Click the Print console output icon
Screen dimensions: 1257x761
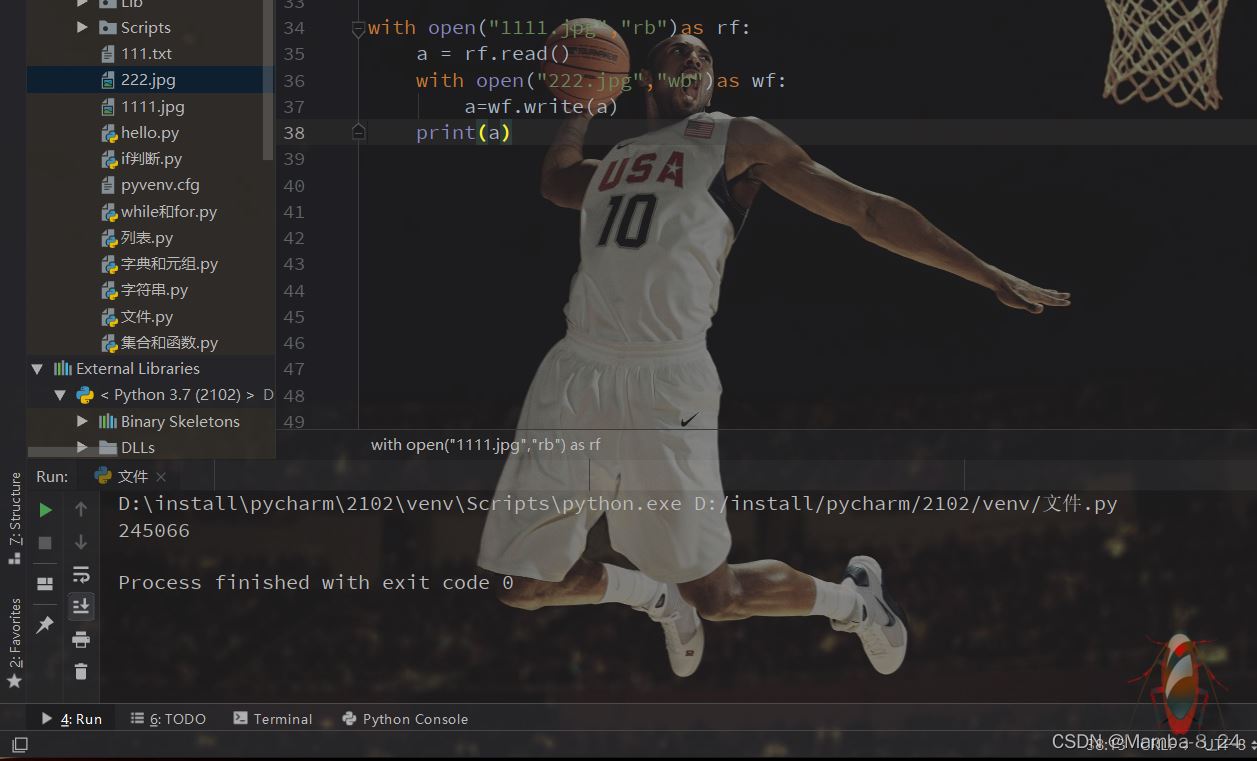point(81,639)
